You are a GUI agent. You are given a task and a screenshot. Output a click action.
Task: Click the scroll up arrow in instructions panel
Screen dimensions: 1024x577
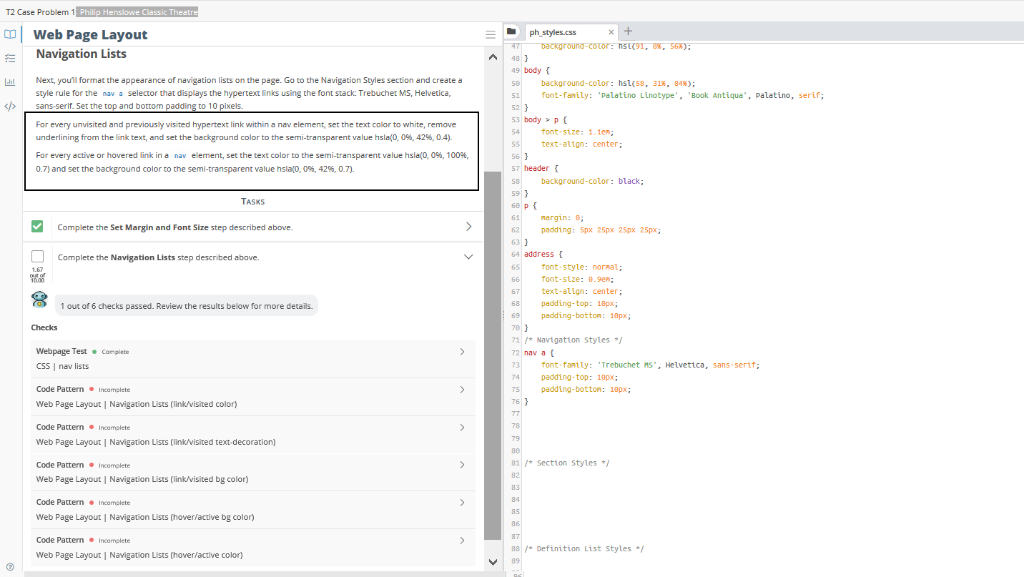(492, 57)
